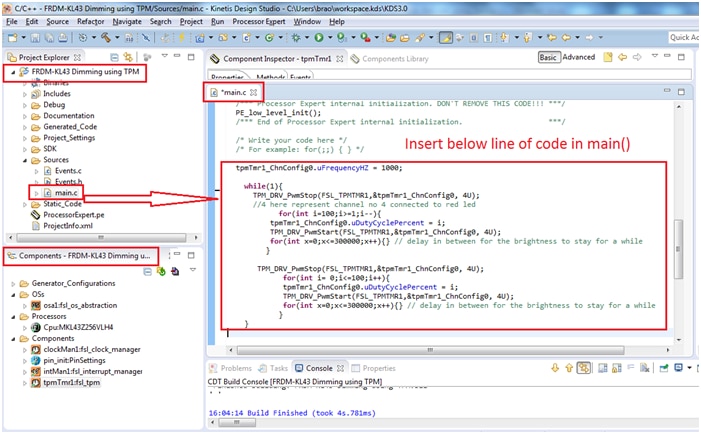This screenshot has width=701, height=434.
Task: Click the Quick Access search field
Action: (683, 38)
